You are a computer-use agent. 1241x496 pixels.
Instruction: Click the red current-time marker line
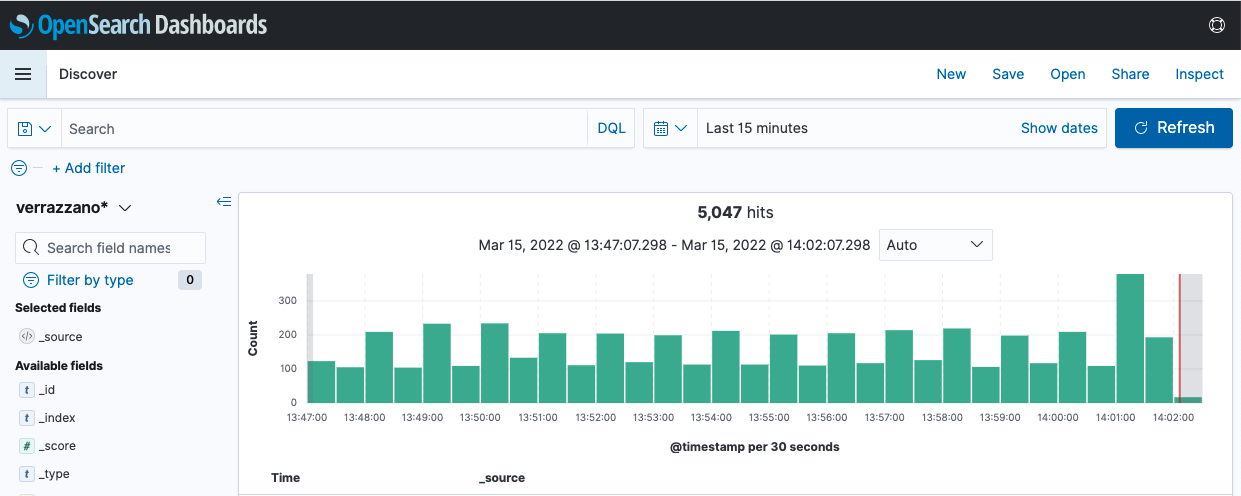coord(1179,338)
